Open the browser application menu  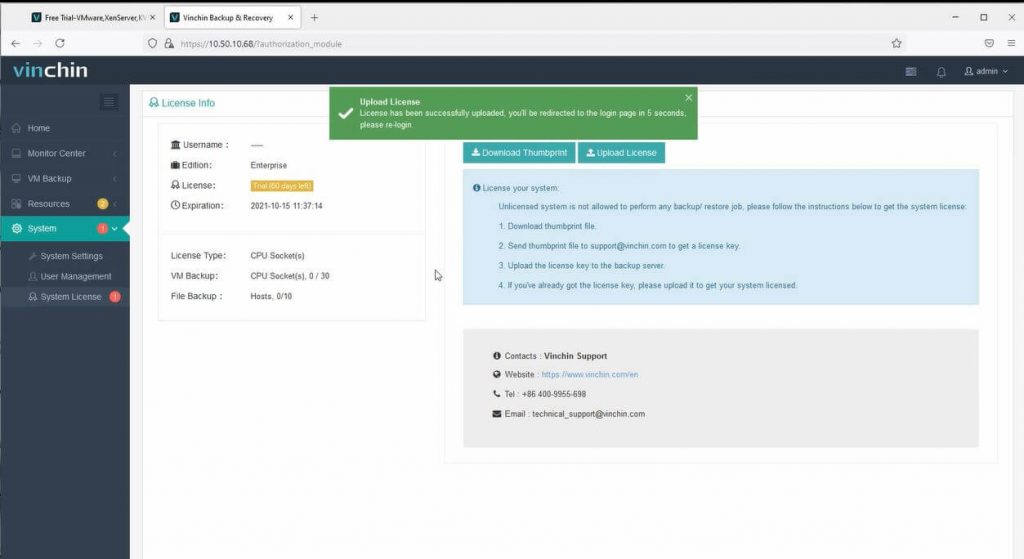click(1011, 44)
